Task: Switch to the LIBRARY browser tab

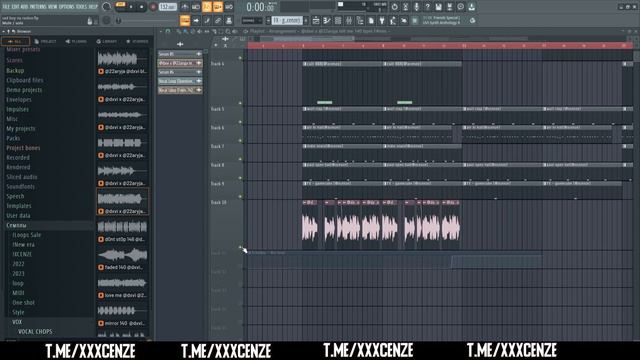Action: 107,41
